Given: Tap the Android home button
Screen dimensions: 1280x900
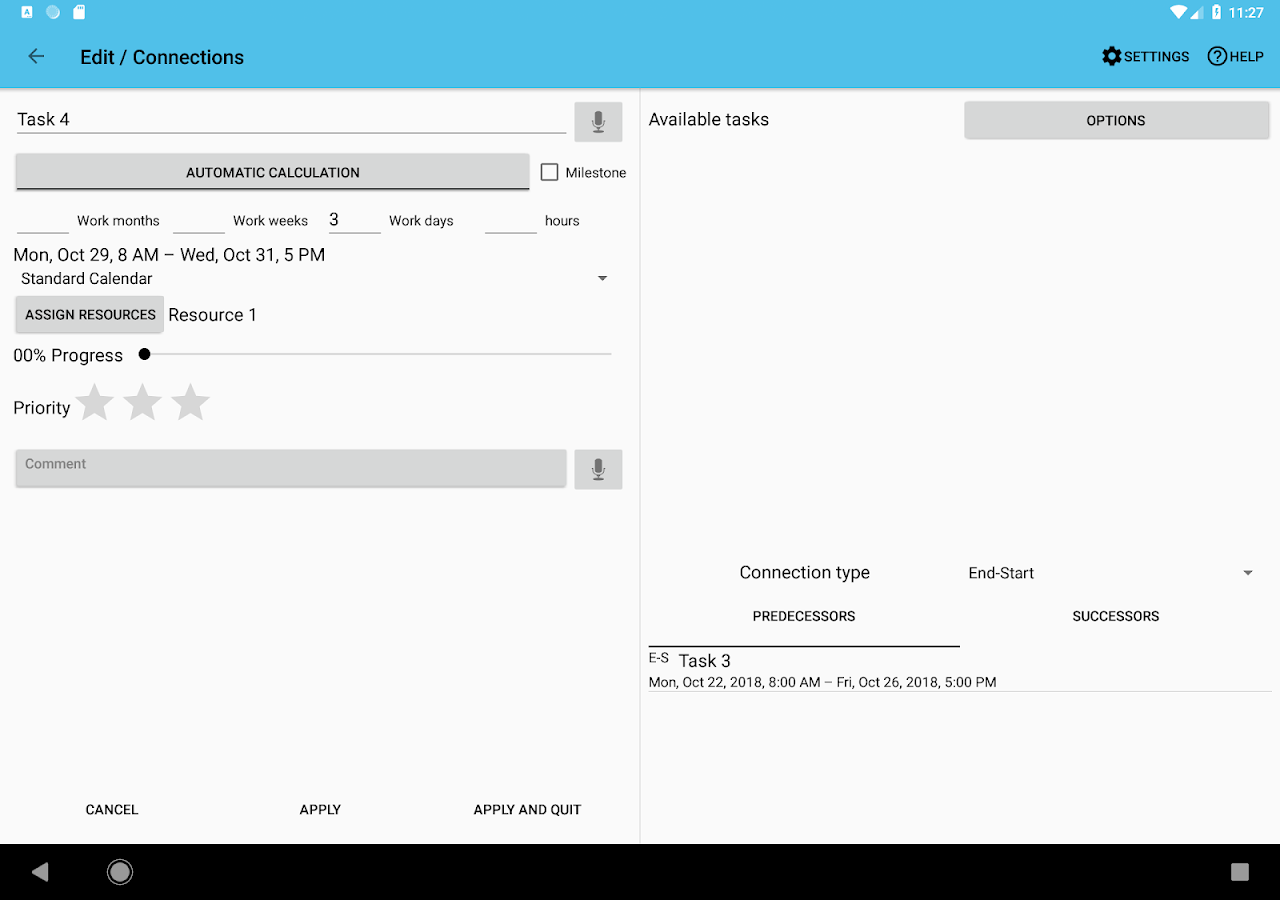Looking at the screenshot, I should [x=119, y=871].
